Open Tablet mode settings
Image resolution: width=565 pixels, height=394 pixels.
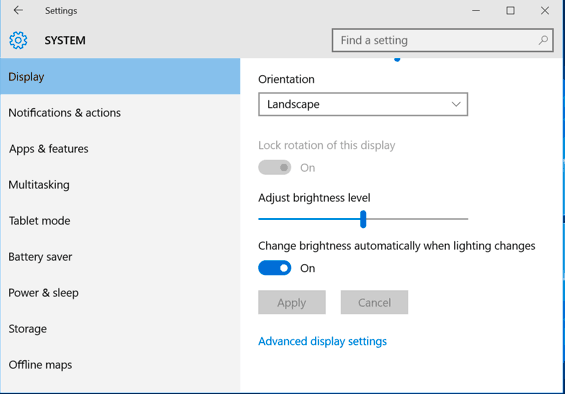pos(120,221)
